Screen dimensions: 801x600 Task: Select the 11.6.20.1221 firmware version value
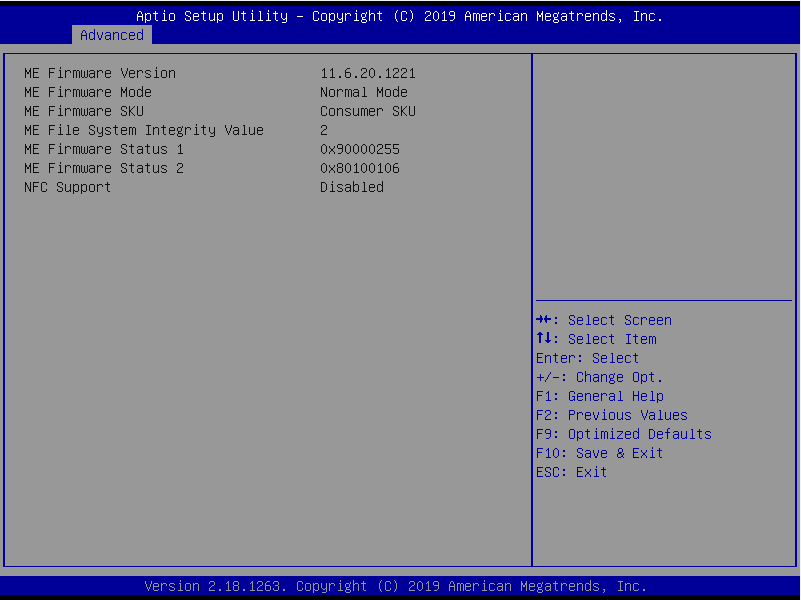point(368,73)
